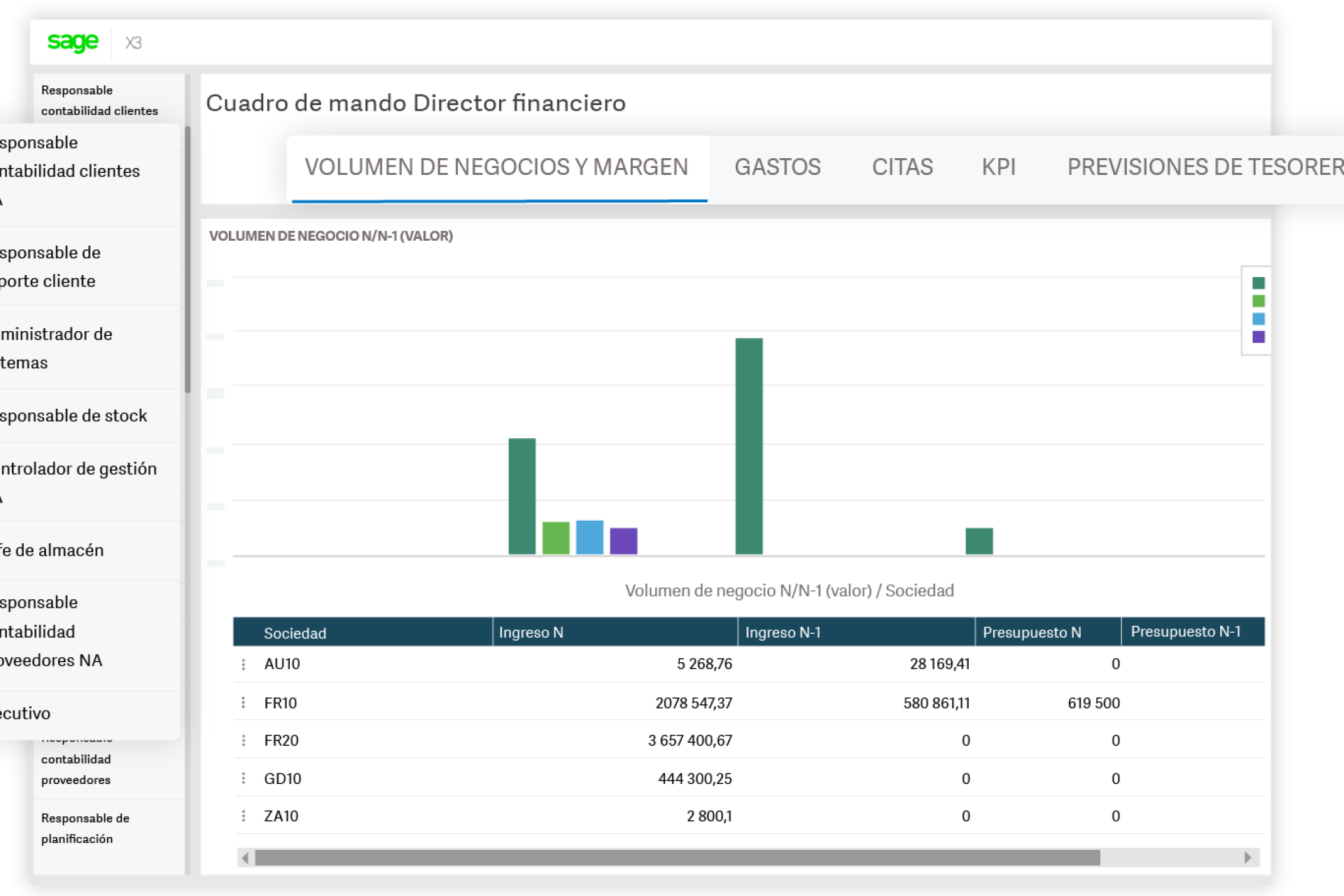Choose Responsable de stock in popup list

point(90,416)
